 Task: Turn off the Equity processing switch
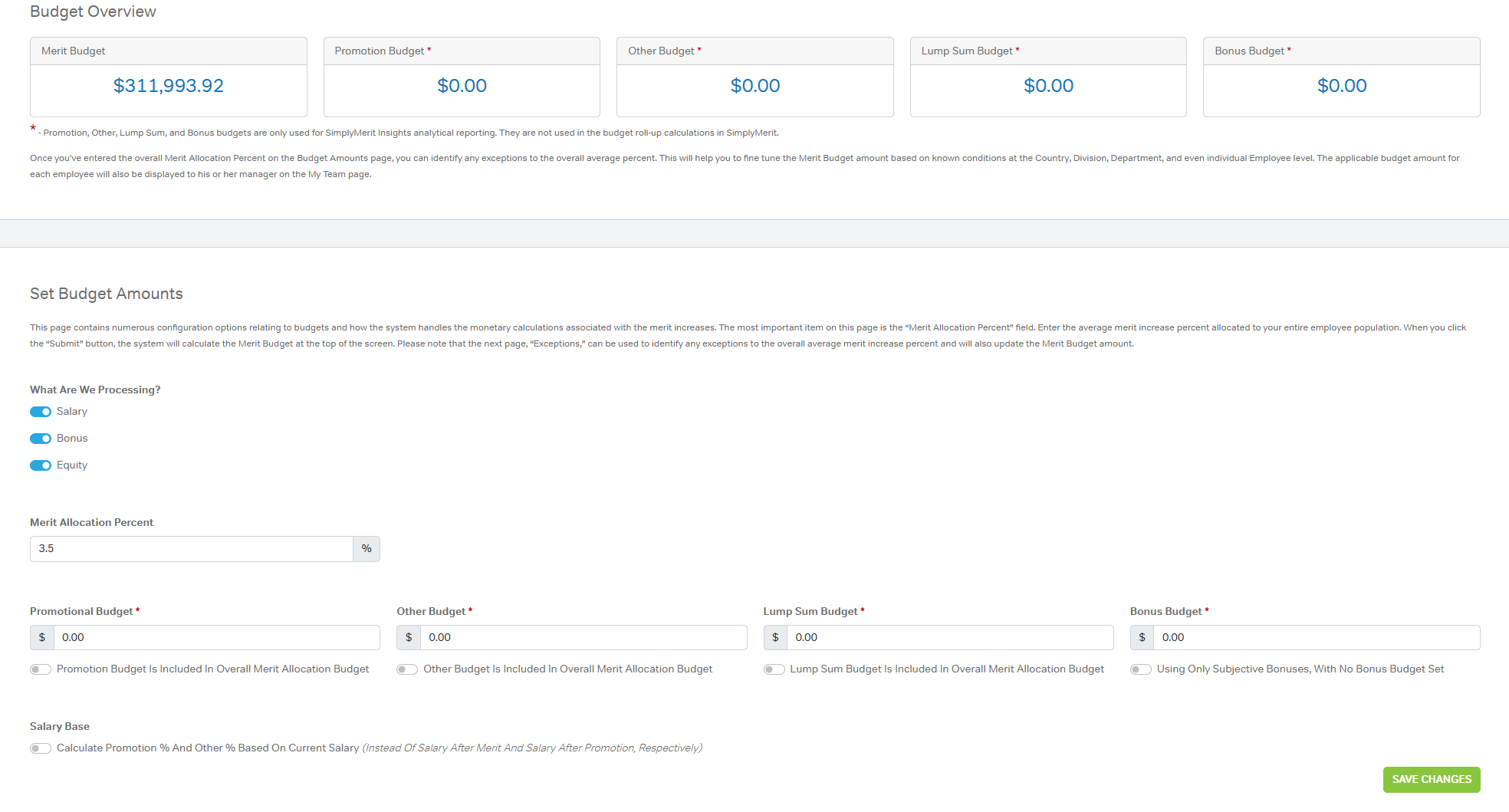tap(41, 465)
